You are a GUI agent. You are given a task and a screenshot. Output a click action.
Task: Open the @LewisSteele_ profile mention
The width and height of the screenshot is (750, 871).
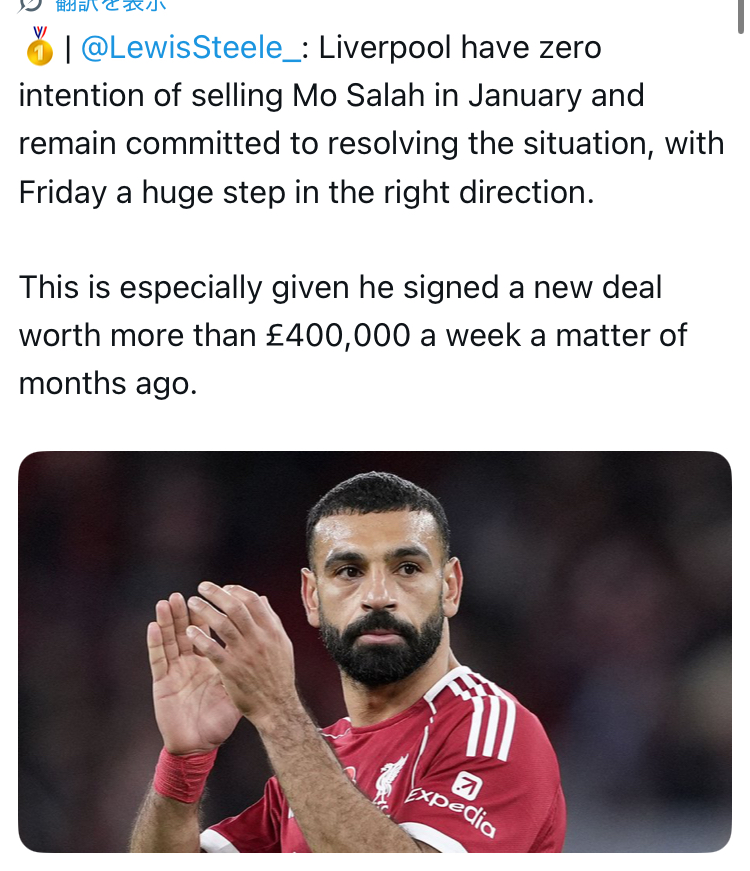[188, 47]
